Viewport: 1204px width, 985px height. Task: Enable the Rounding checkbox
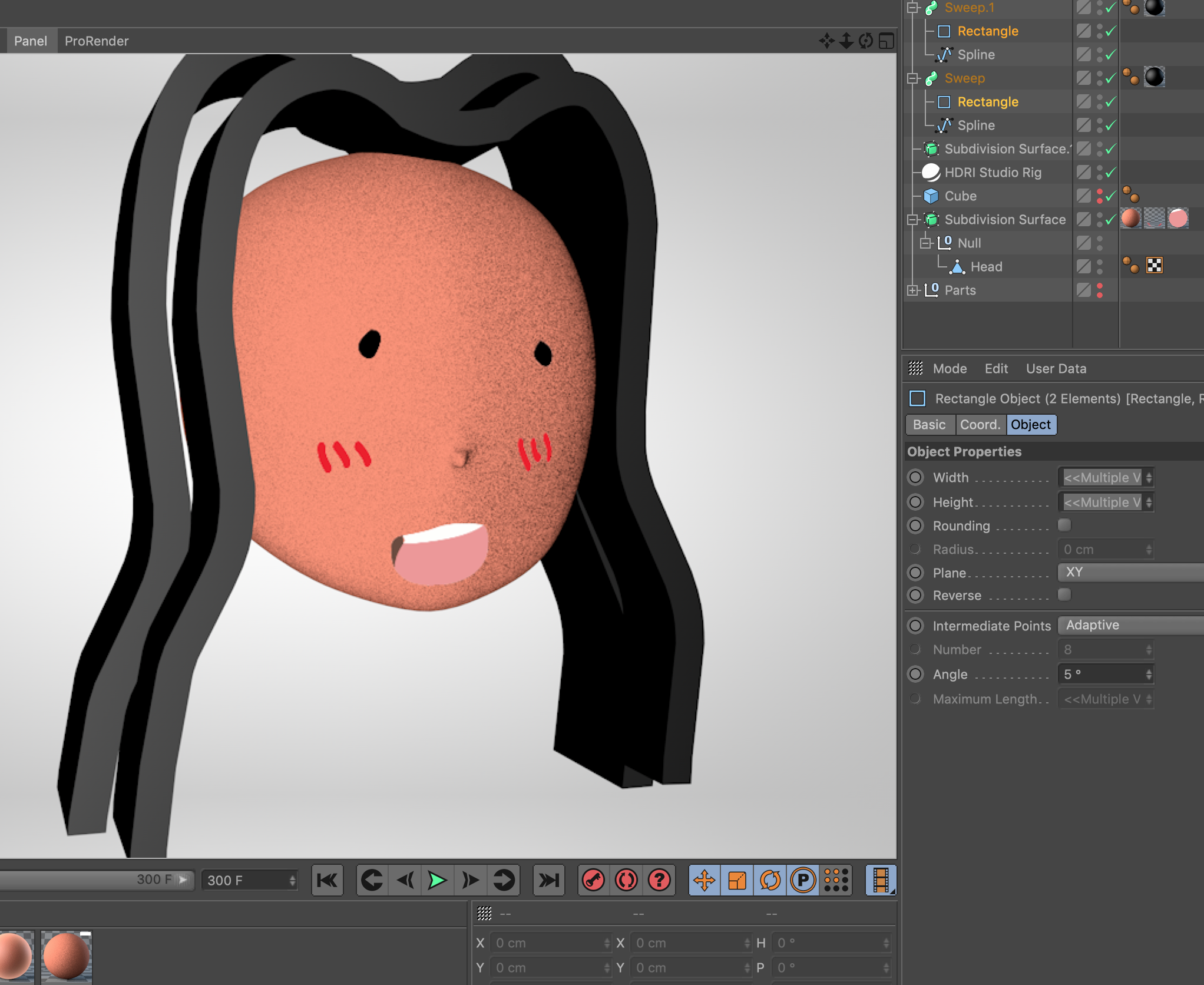(x=1064, y=525)
